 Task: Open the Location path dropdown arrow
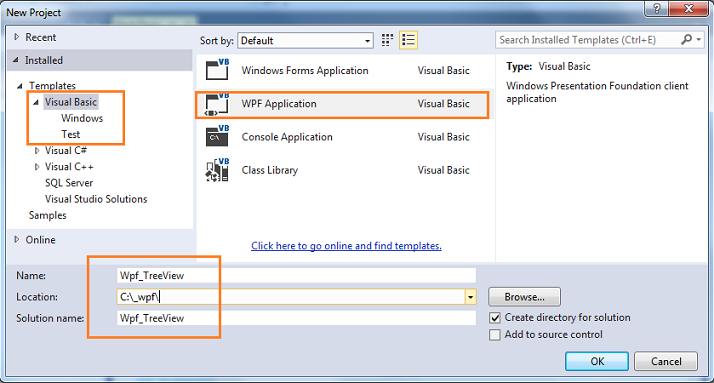pyautogui.click(x=470, y=297)
